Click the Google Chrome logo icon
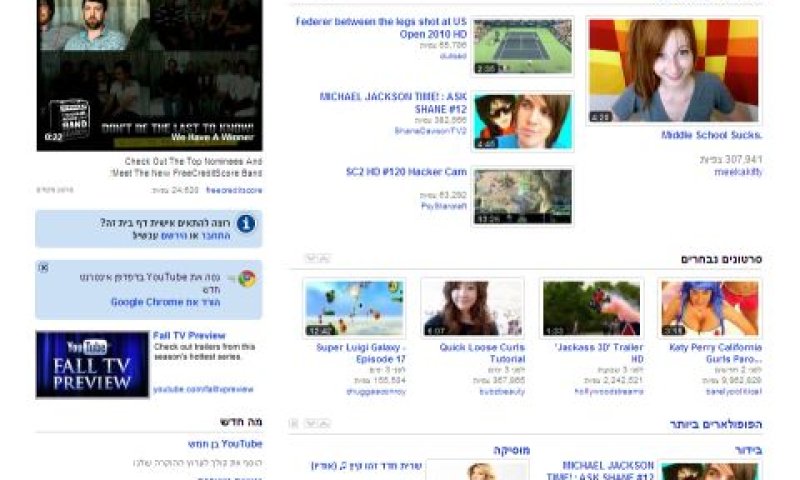 click(247, 279)
